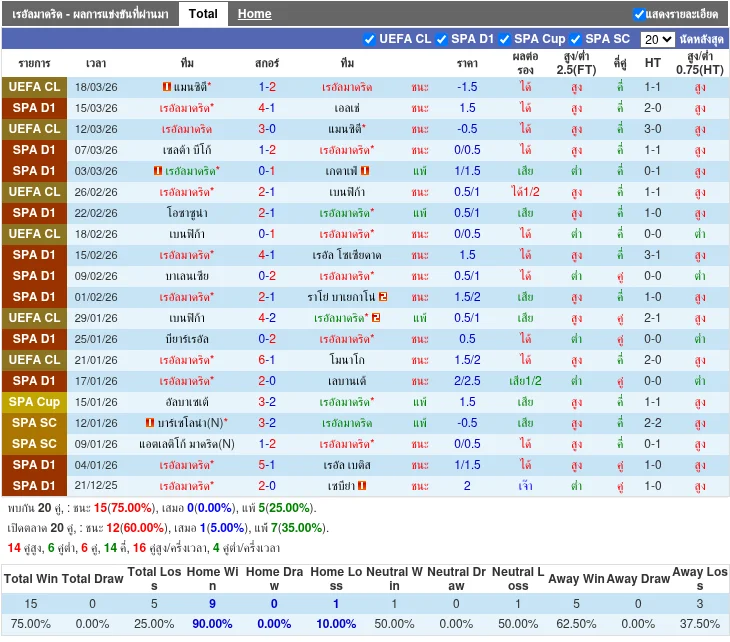This screenshot has width=730, height=642.
Task: Toggle the แสดงรายละเอียด checkbox
Action: point(639,14)
